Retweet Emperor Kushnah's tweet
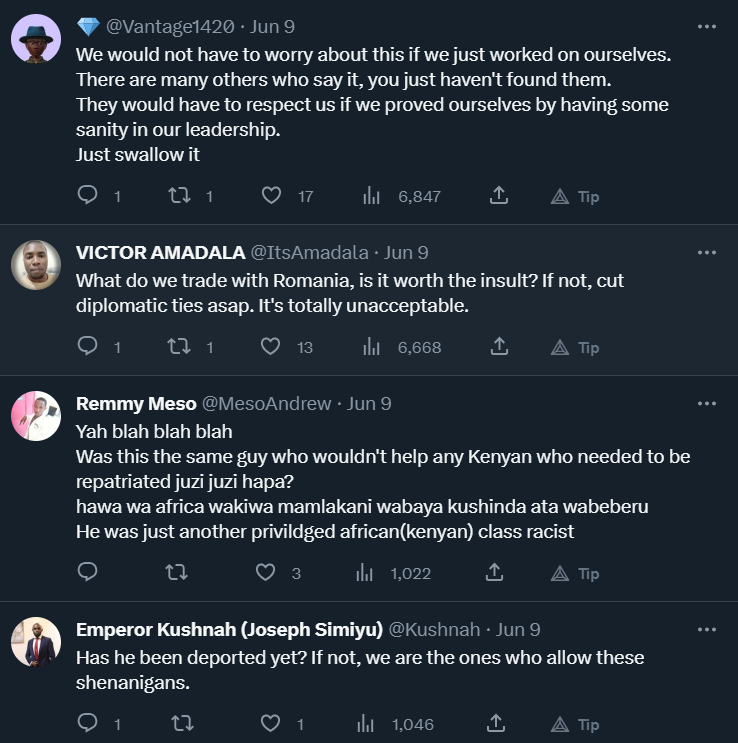The image size is (738, 743). [180, 723]
